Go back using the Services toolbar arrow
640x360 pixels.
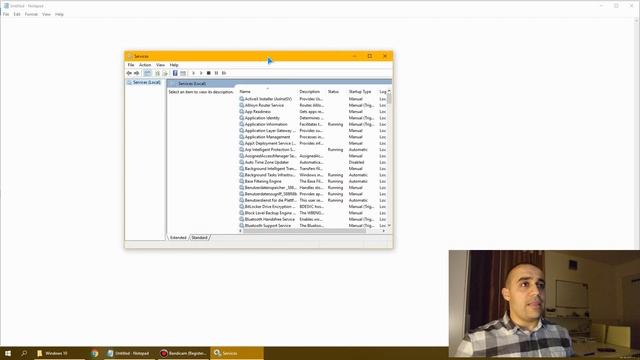129,73
